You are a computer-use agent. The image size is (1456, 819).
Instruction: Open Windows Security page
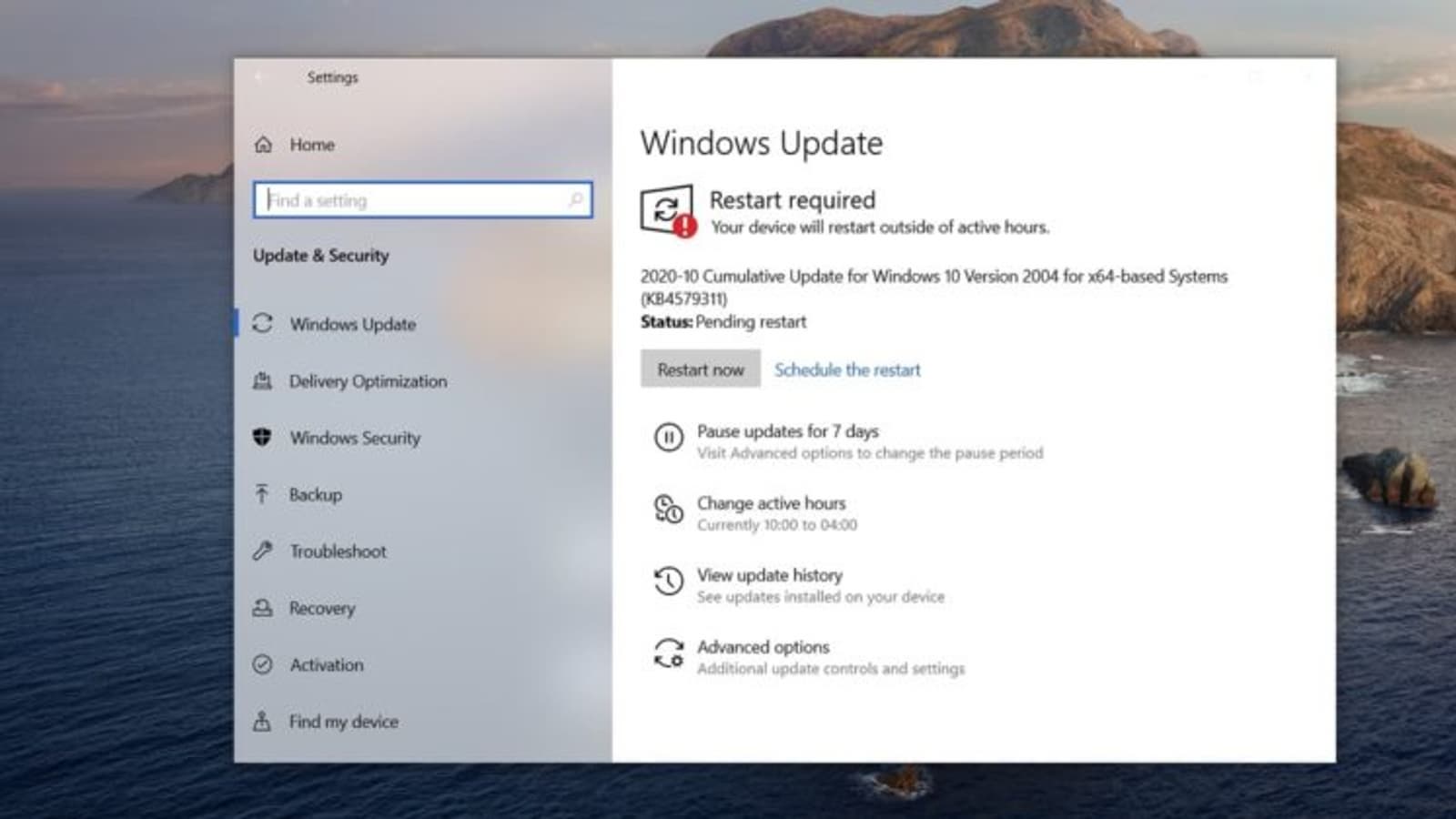[x=355, y=438]
